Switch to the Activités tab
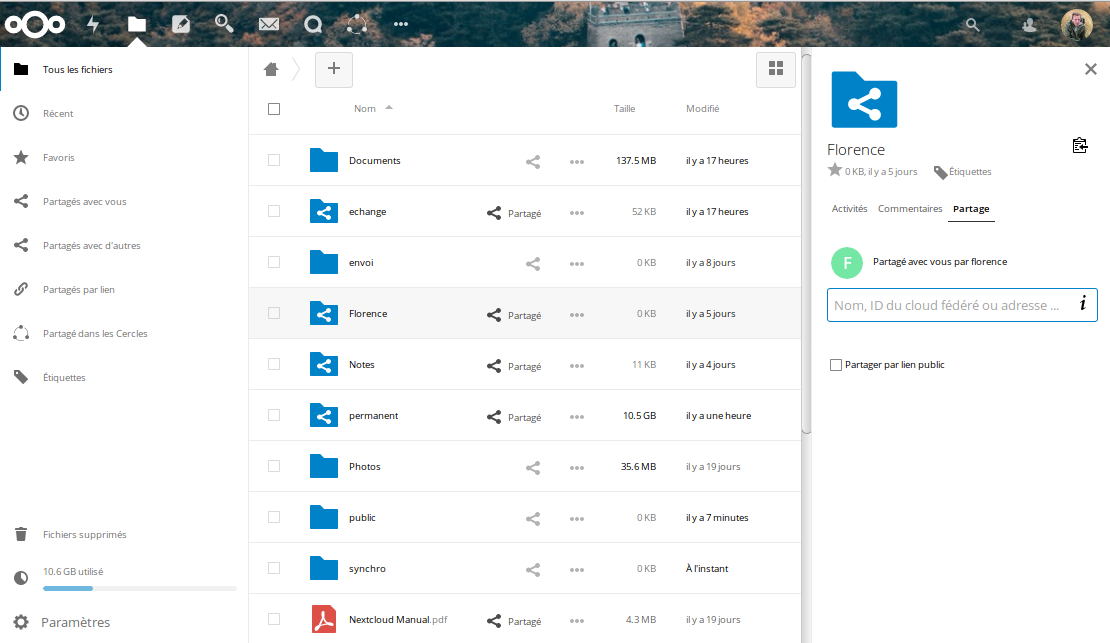Screen dimensions: 1110x643 coord(849,209)
